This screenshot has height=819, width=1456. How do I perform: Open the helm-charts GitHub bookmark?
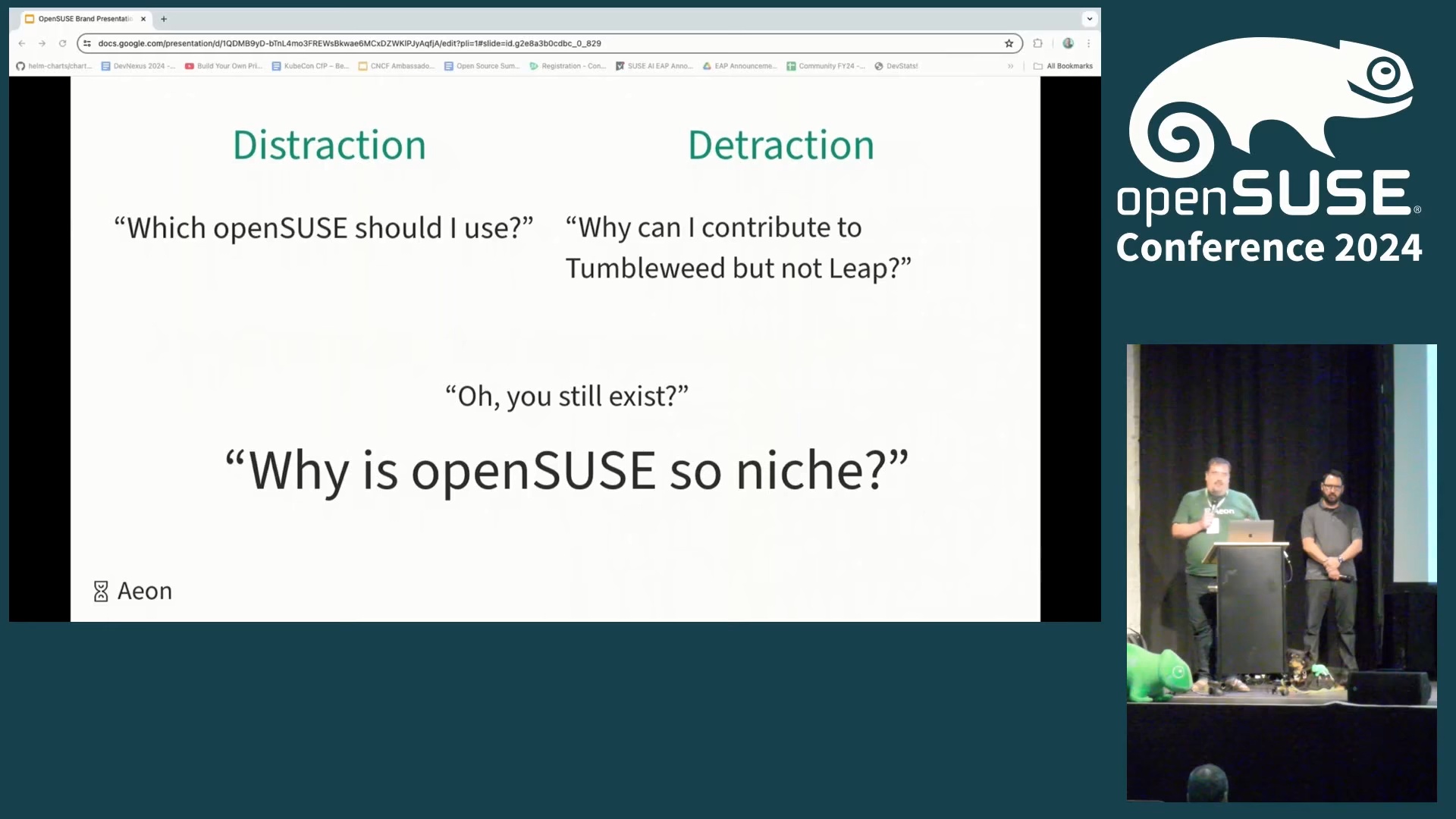(54, 66)
